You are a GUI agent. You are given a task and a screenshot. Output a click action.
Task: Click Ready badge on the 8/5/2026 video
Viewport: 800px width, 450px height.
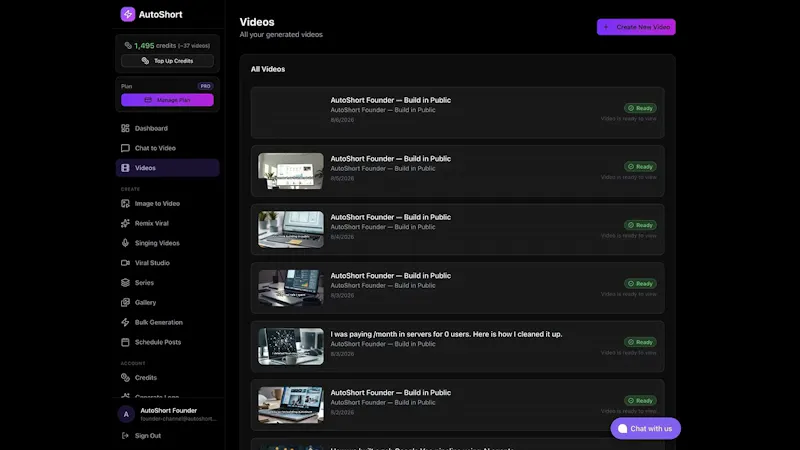640,167
